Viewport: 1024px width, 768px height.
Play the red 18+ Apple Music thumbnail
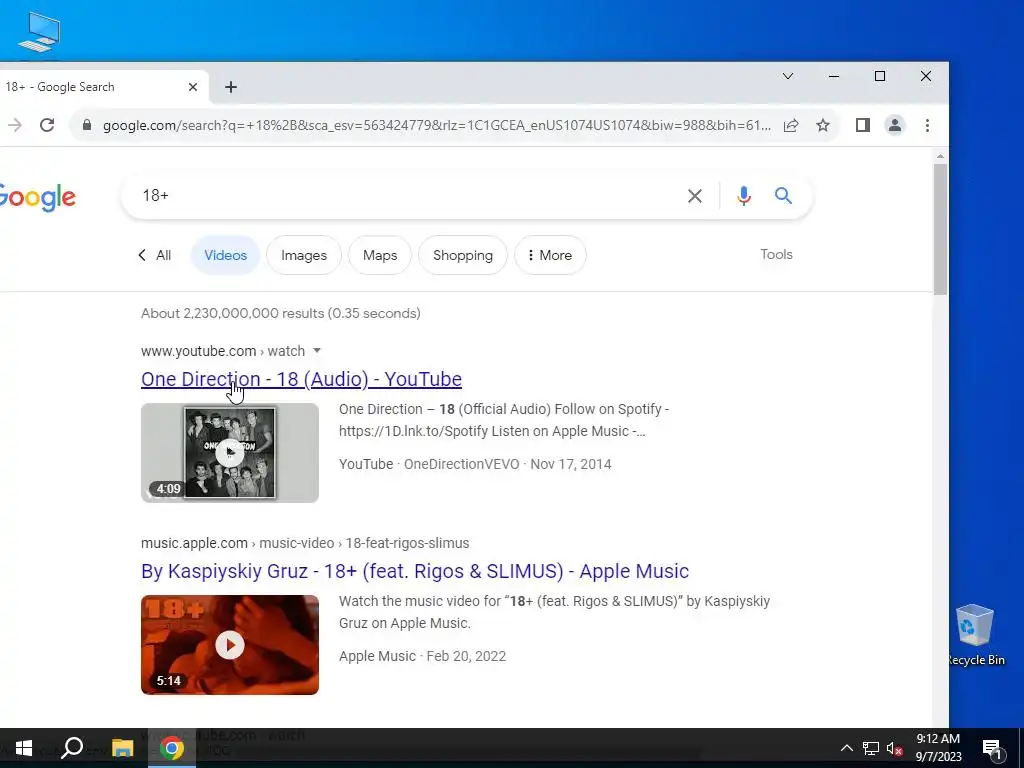coord(230,645)
